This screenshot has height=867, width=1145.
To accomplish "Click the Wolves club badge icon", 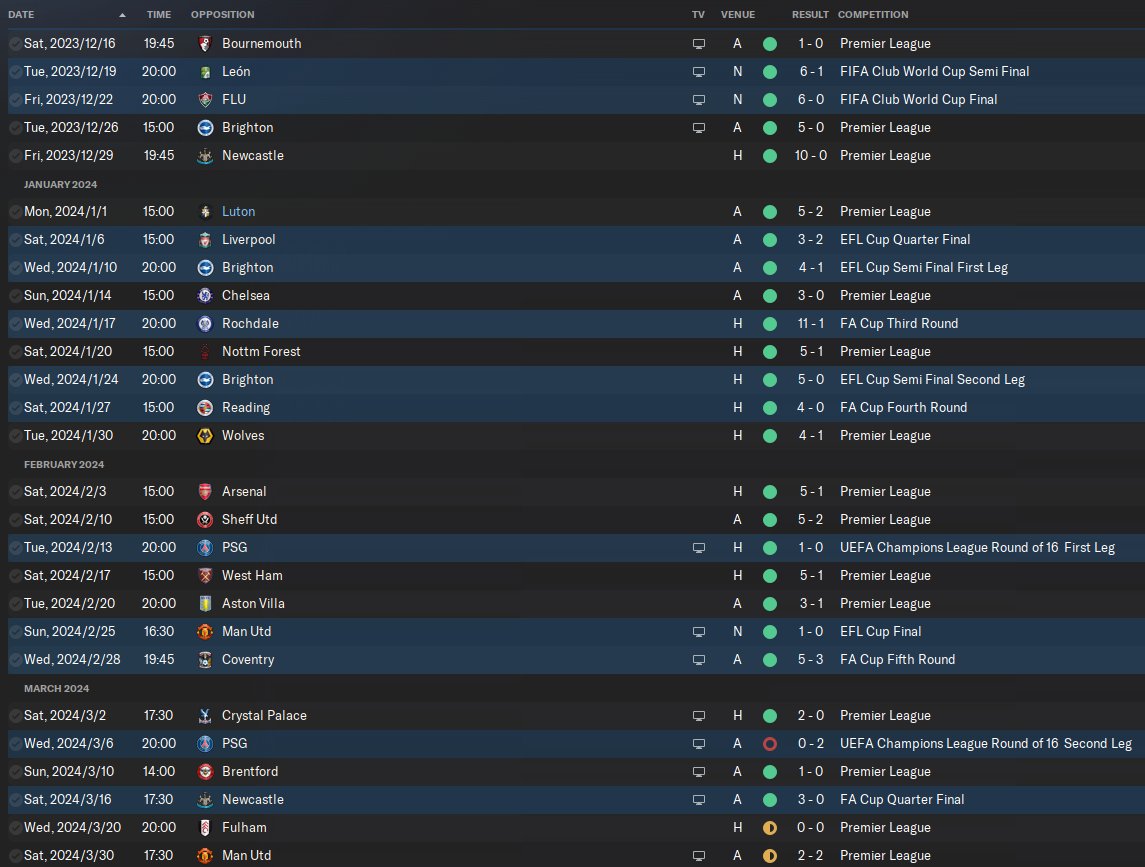I will (205, 436).
